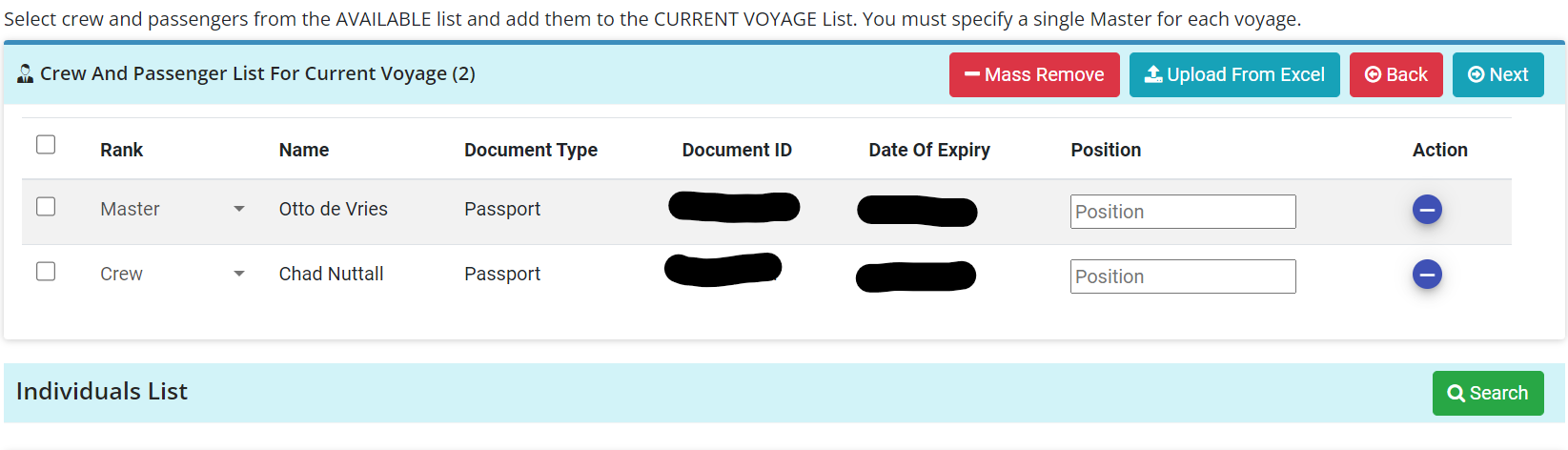Click the Name column header
The width and height of the screenshot is (1568, 450).
point(304,150)
